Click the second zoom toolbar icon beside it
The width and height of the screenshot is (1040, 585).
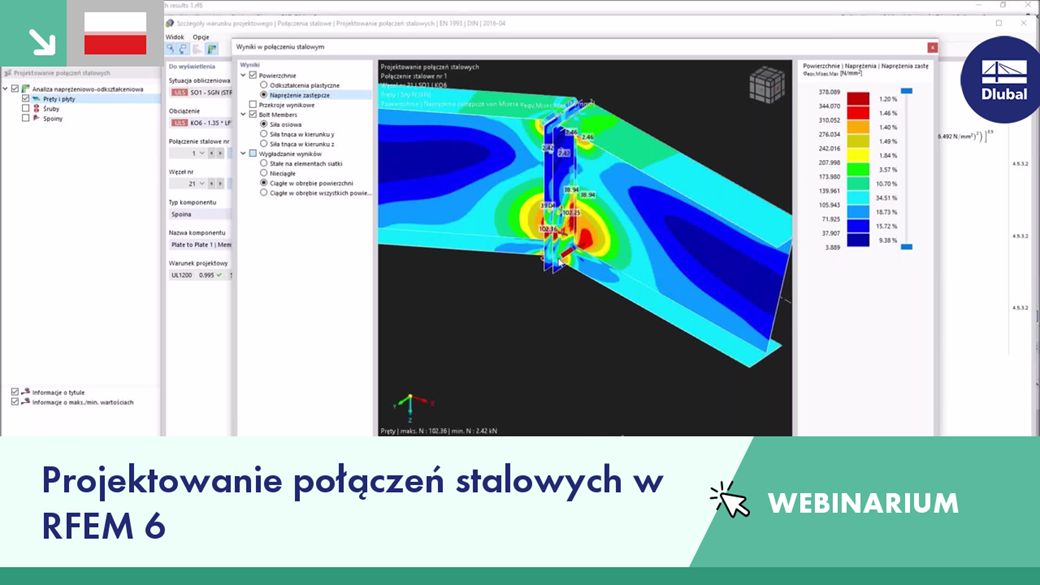184,49
